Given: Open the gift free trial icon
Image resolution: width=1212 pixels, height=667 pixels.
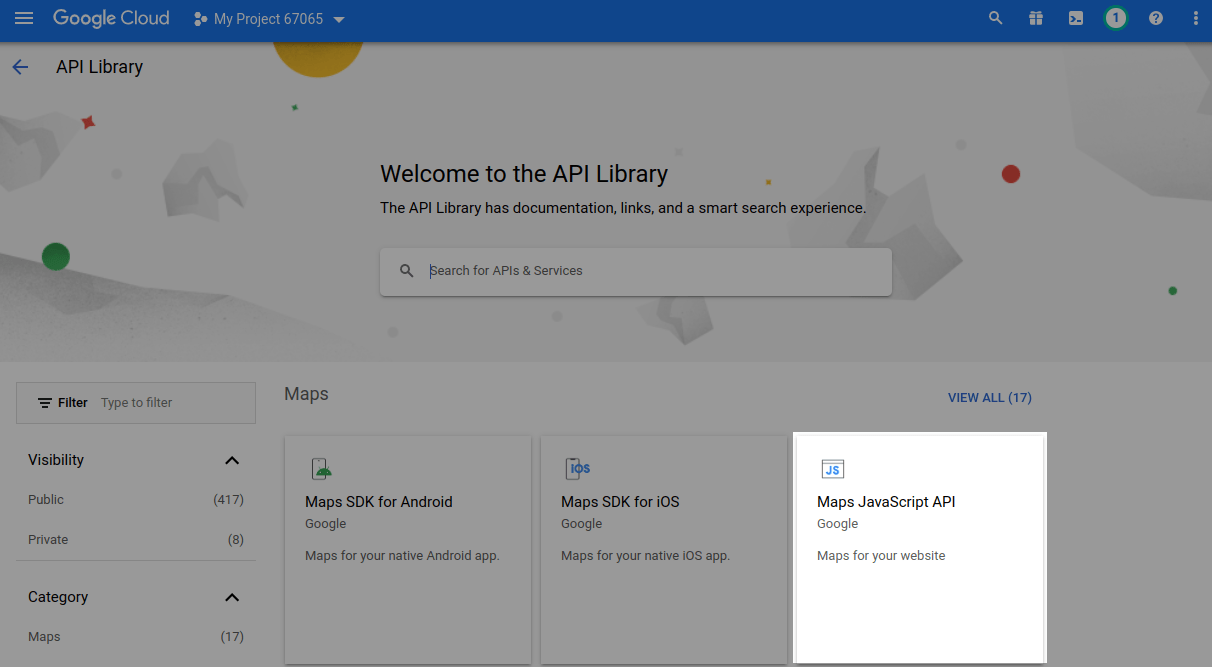Looking at the screenshot, I should click(1036, 18).
